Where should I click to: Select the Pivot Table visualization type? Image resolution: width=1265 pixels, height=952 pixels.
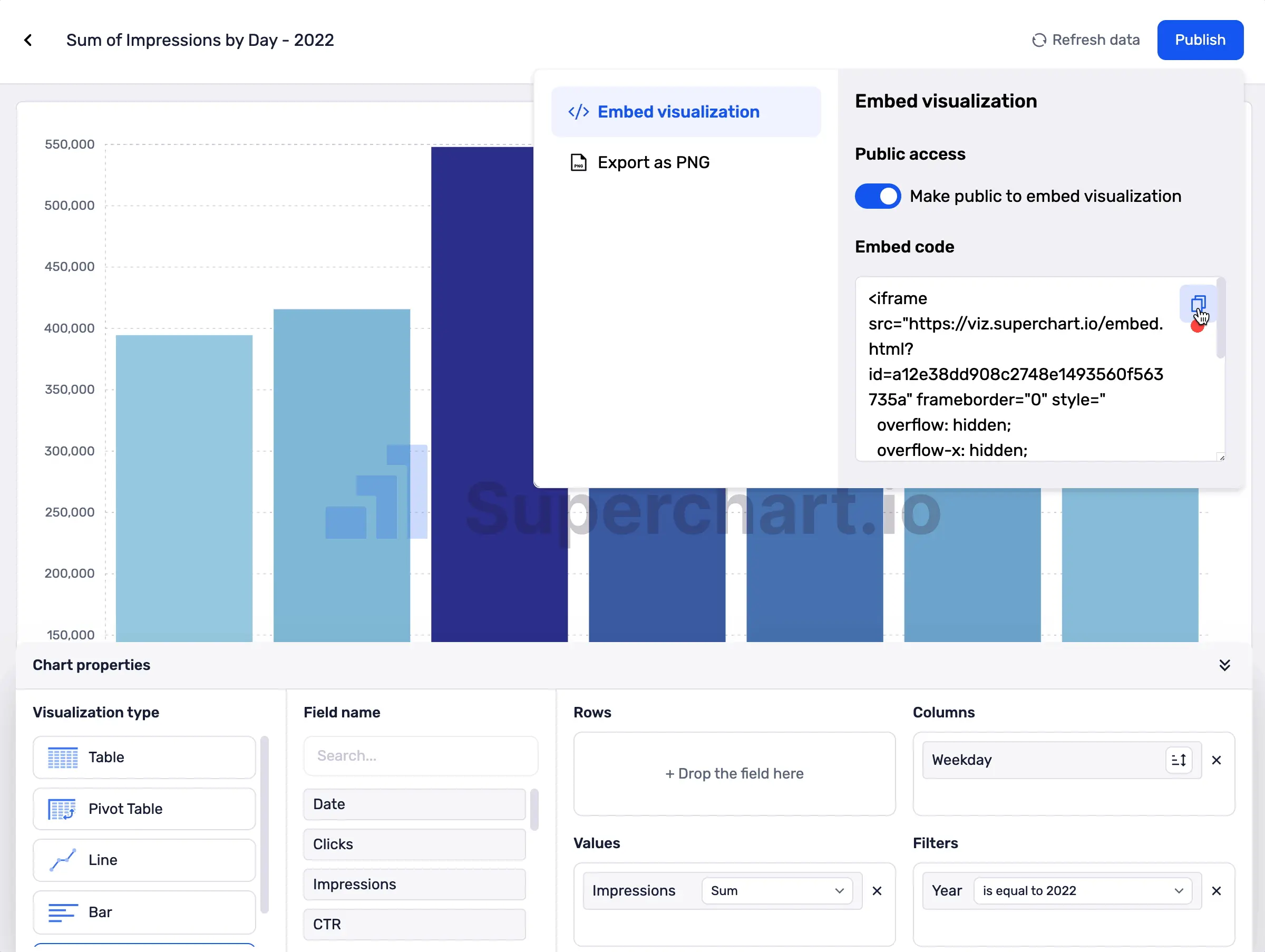[143, 809]
